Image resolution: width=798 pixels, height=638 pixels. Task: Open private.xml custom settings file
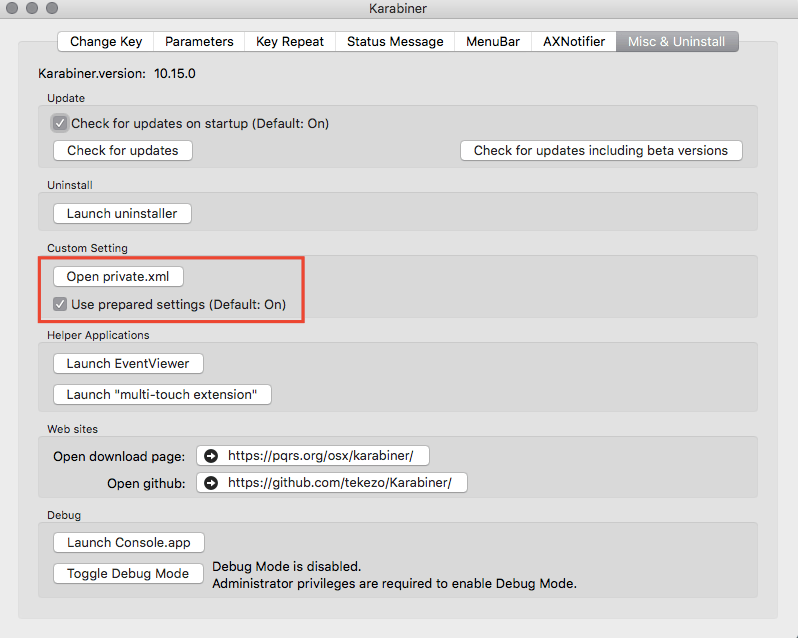coord(118,276)
